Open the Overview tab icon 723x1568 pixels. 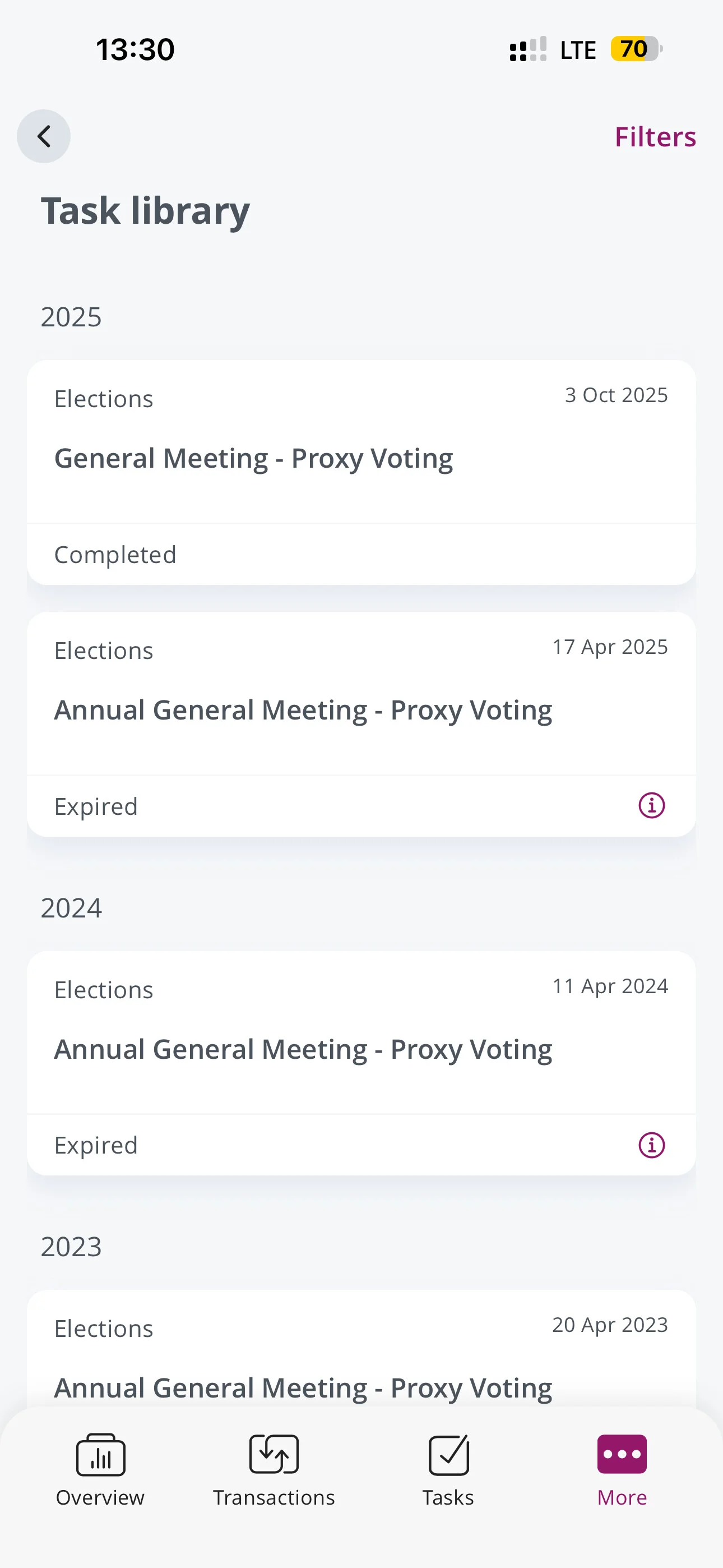click(100, 1454)
